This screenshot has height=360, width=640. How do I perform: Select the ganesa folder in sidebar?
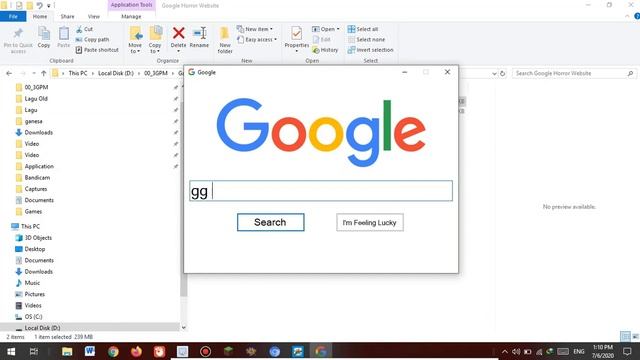pyautogui.click(x=33, y=121)
